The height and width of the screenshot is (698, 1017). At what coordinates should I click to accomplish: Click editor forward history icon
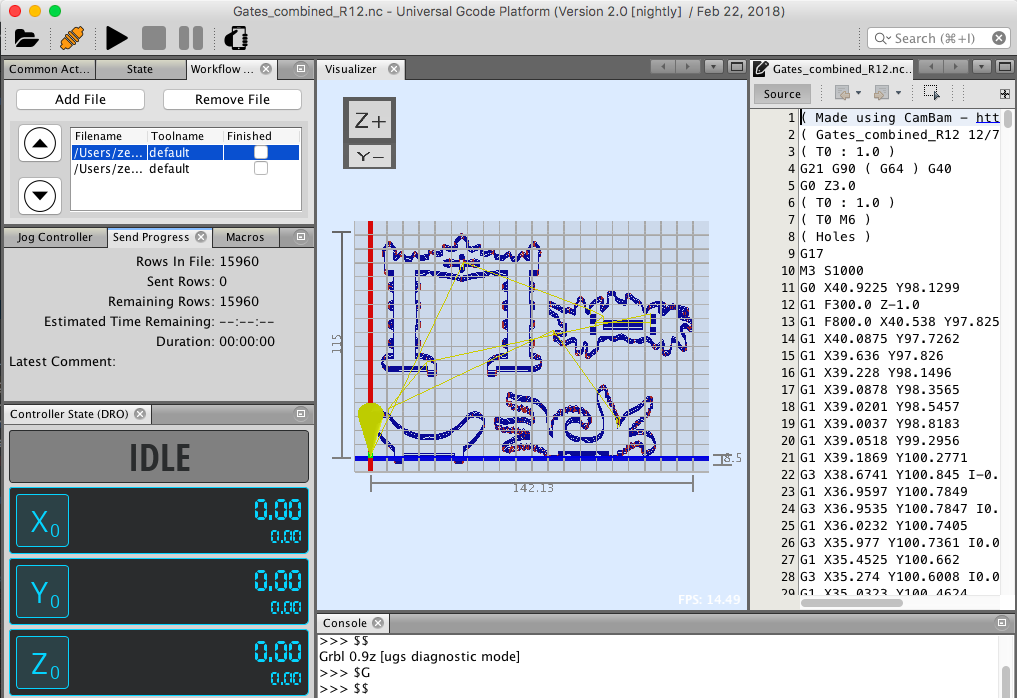[x=881, y=93]
